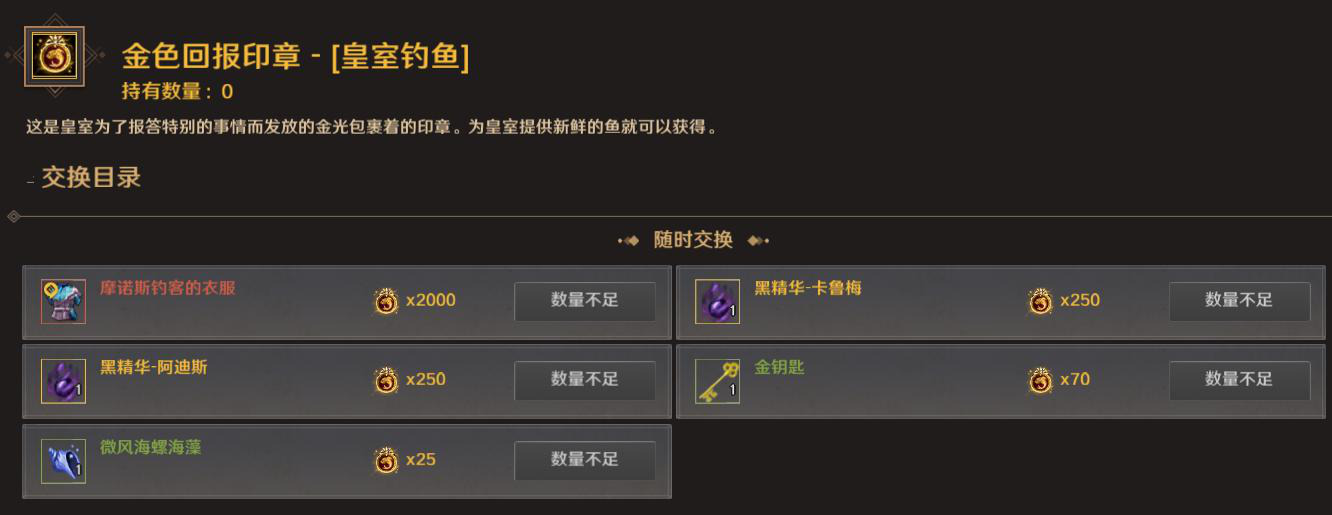1332x515 pixels.
Task: Click the seal coin icon beside x70
Action: [1040, 381]
